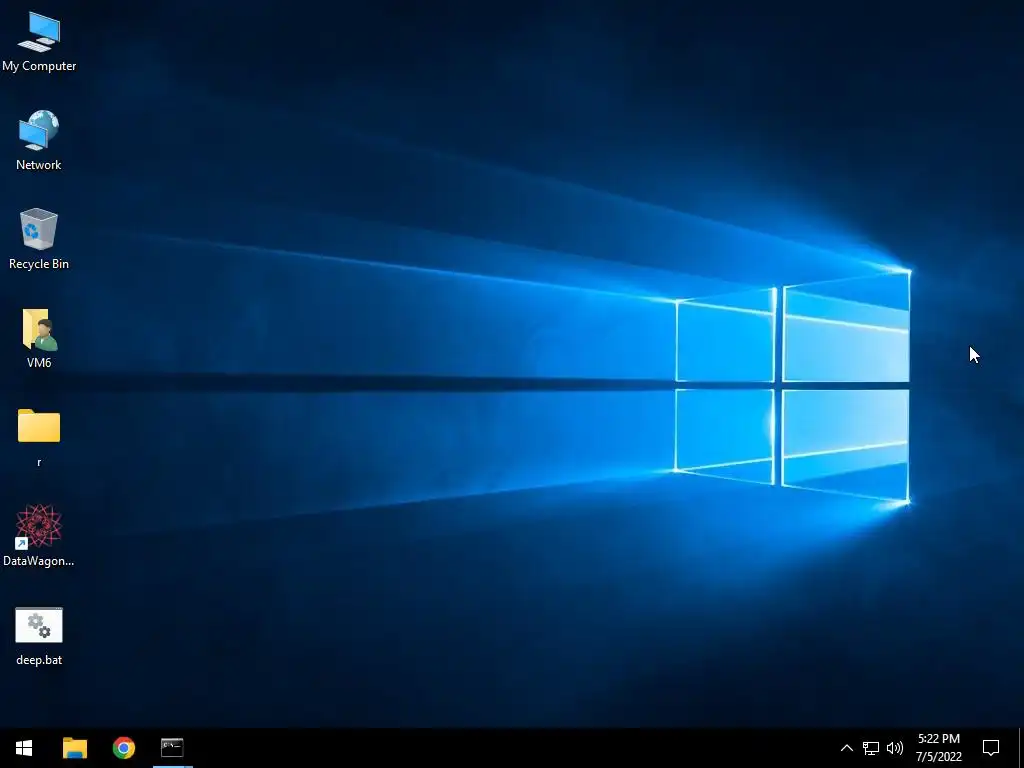The height and width of the screenshot is (768, 1024).
Task: Open the volume speaker tray icon
Action: point(895,748)
